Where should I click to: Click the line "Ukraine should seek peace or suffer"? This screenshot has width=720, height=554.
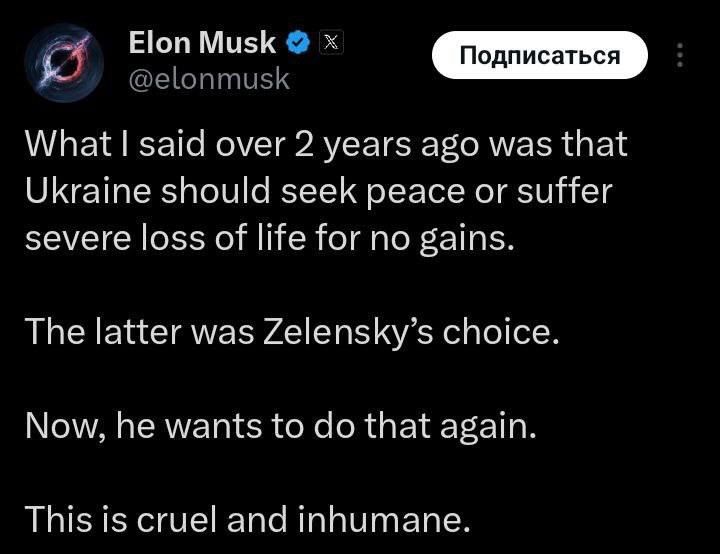coord(319,192)
